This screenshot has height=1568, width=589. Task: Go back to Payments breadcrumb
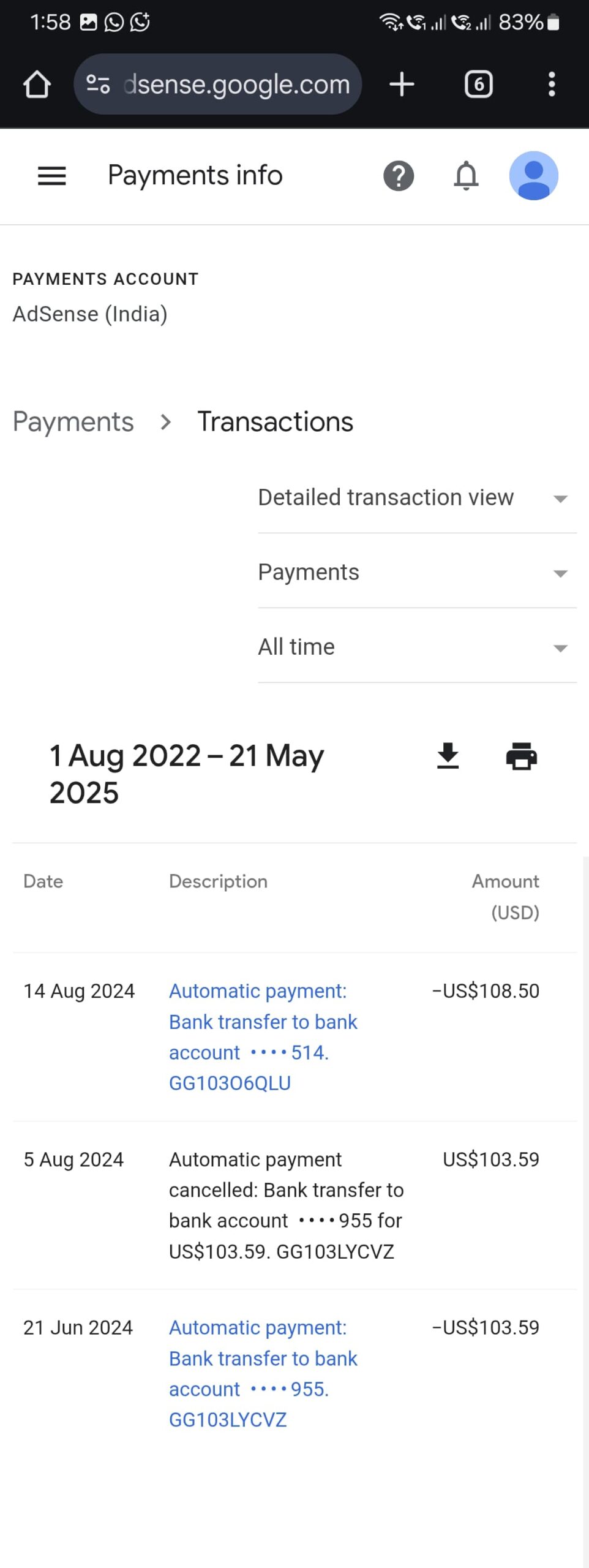[x=73, y=422]
